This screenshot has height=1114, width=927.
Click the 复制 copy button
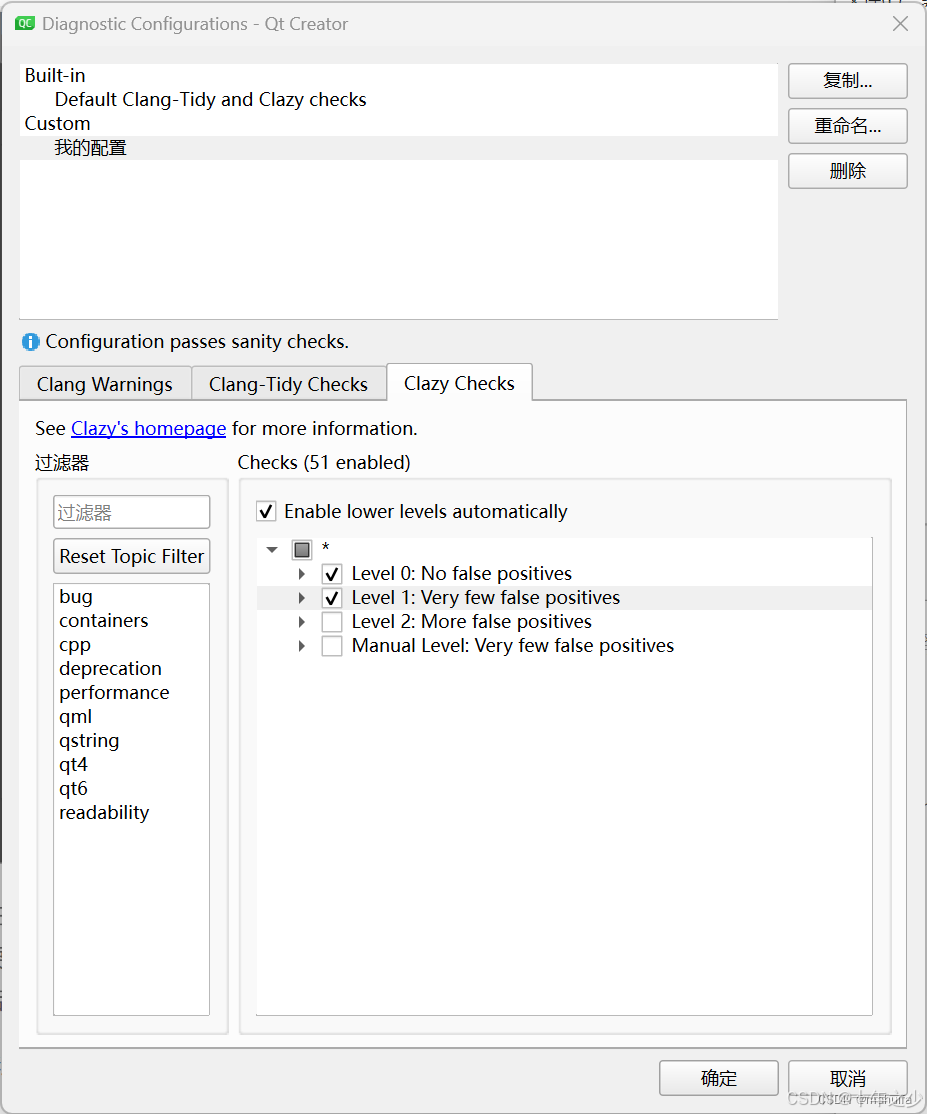(x=847, y=80)
